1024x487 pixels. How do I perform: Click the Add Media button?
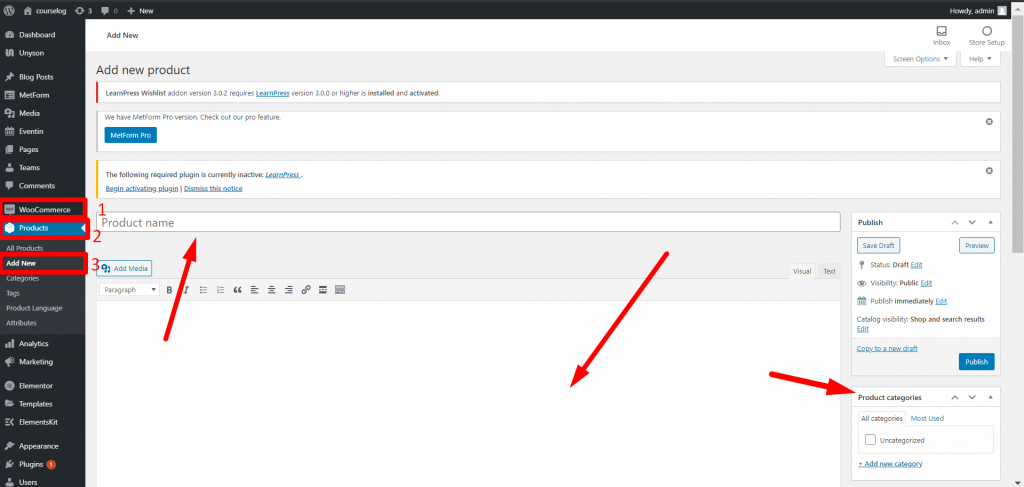125,268
